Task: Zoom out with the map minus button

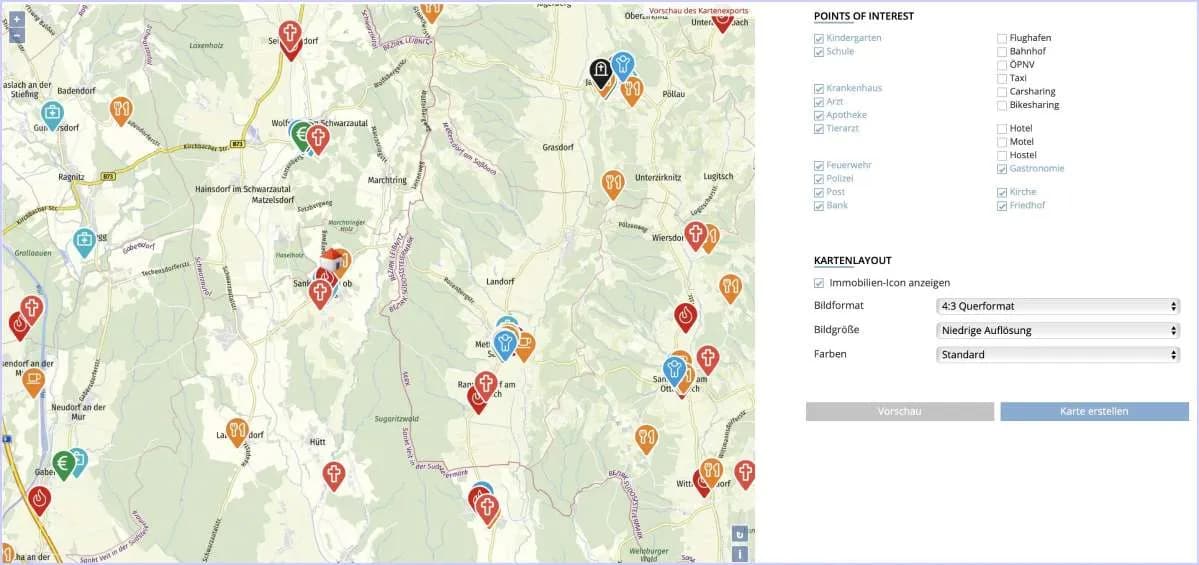Action: point(16,35)
